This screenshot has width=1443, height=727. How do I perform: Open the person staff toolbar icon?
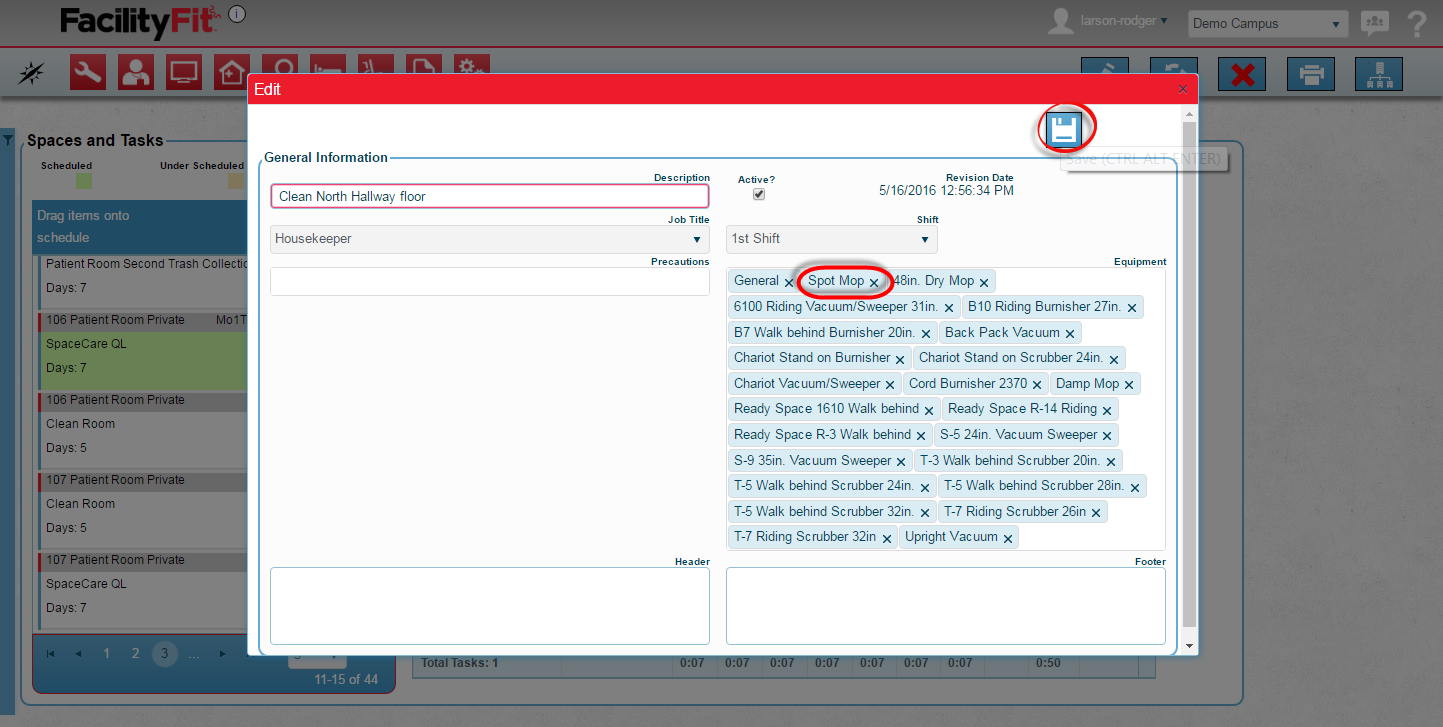coord(136,72)
